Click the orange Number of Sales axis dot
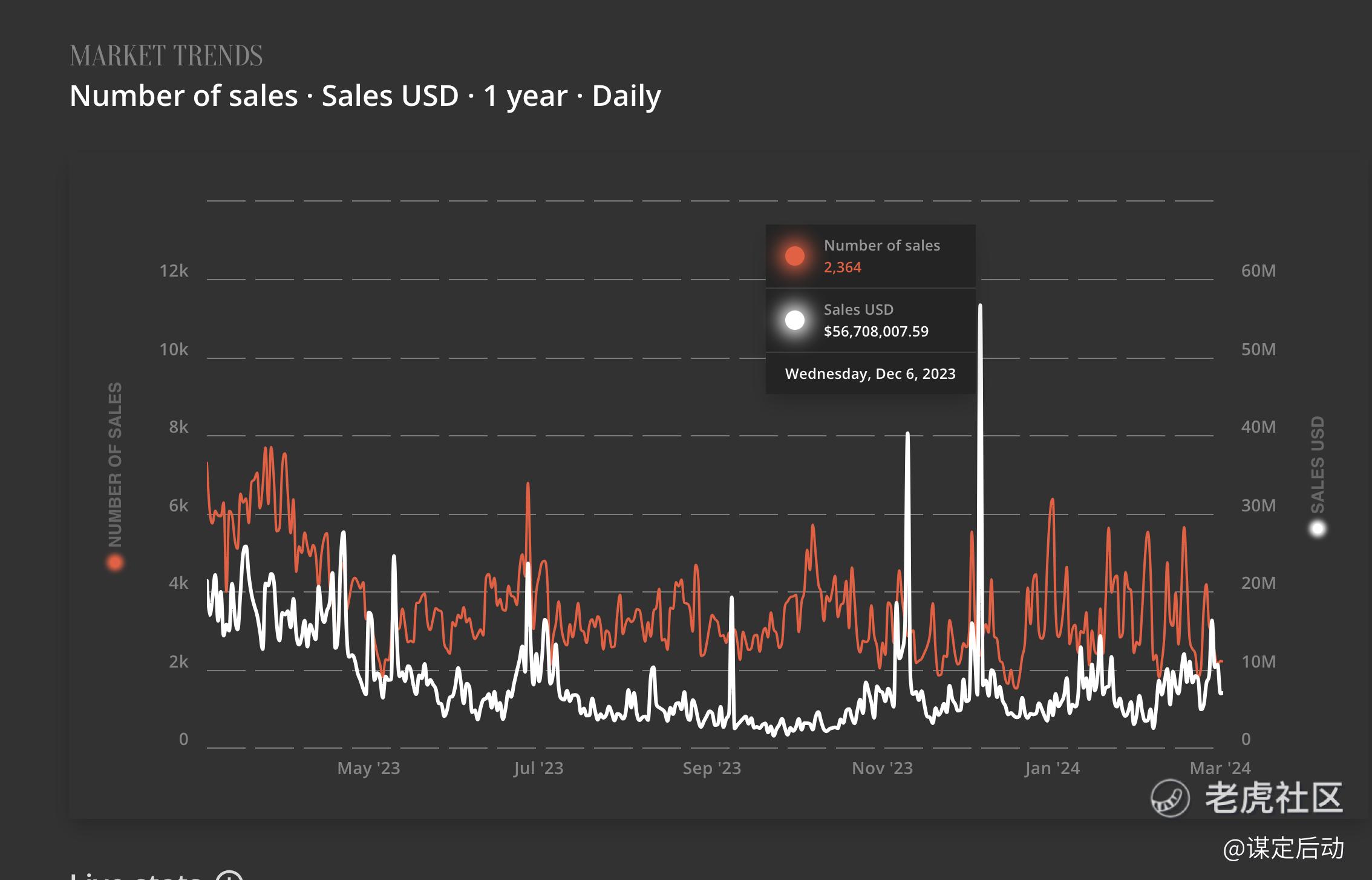Screen dimensions: 1372x880 115,563
